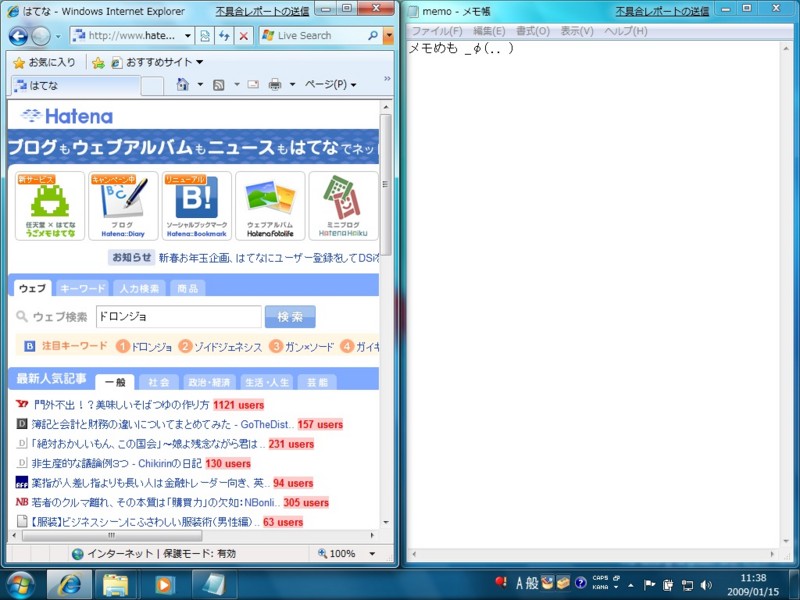This screenshot has width=800, height=600.
Task: Open Notepad from the taskbar
Action: tap(214, 585)
